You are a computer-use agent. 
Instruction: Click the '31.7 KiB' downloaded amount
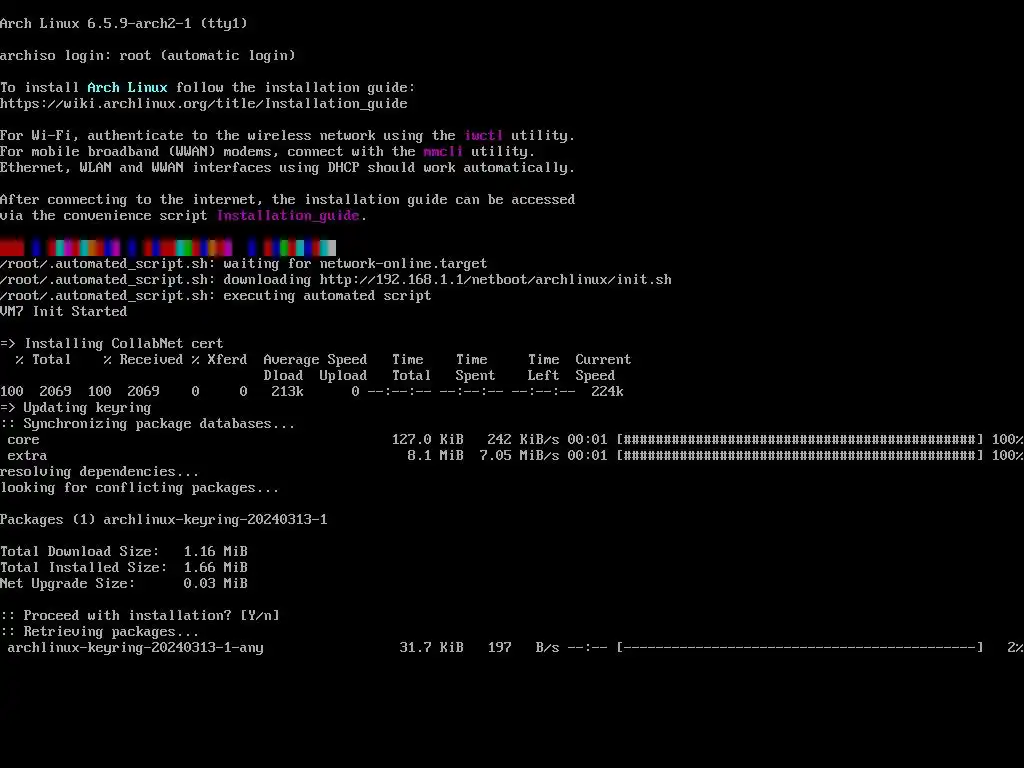click(432, 647)
